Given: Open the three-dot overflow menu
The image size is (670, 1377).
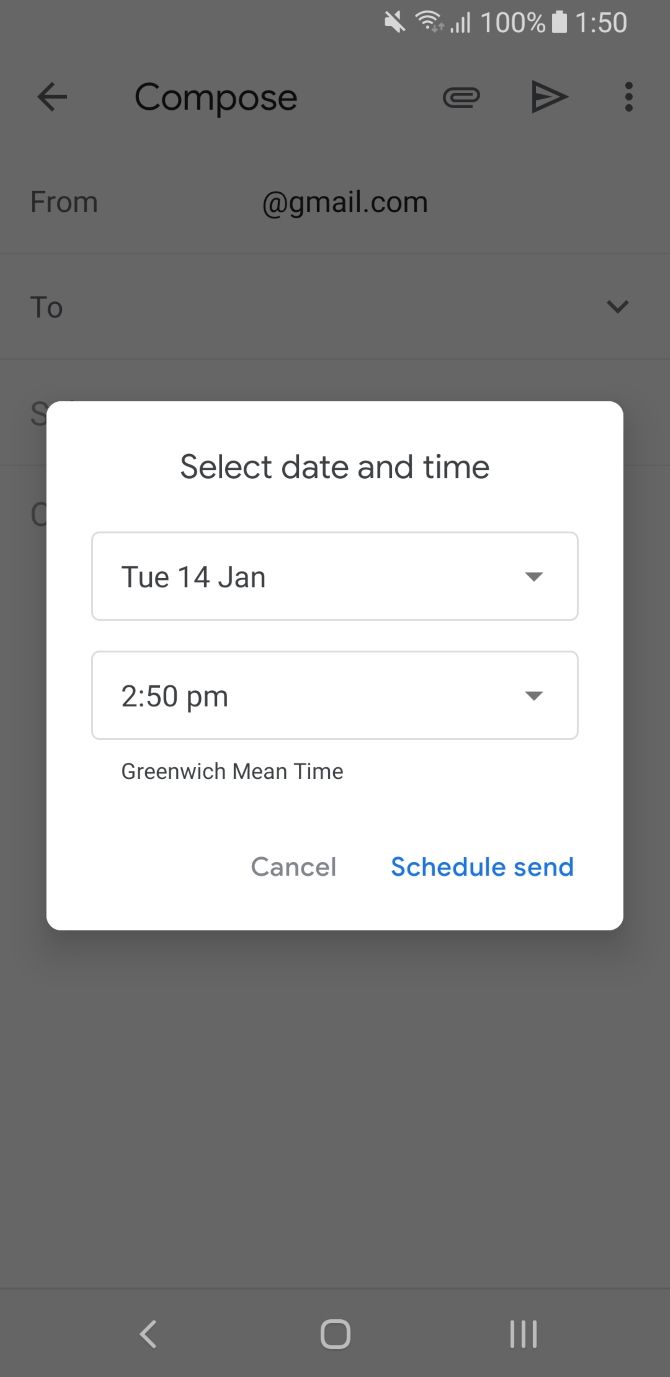Looking at the screenshot, I should (x=628, y=97).
